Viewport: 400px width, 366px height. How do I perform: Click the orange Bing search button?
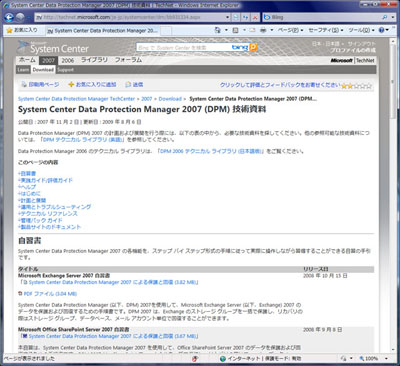pyautogui.click(x=253, y=47)
